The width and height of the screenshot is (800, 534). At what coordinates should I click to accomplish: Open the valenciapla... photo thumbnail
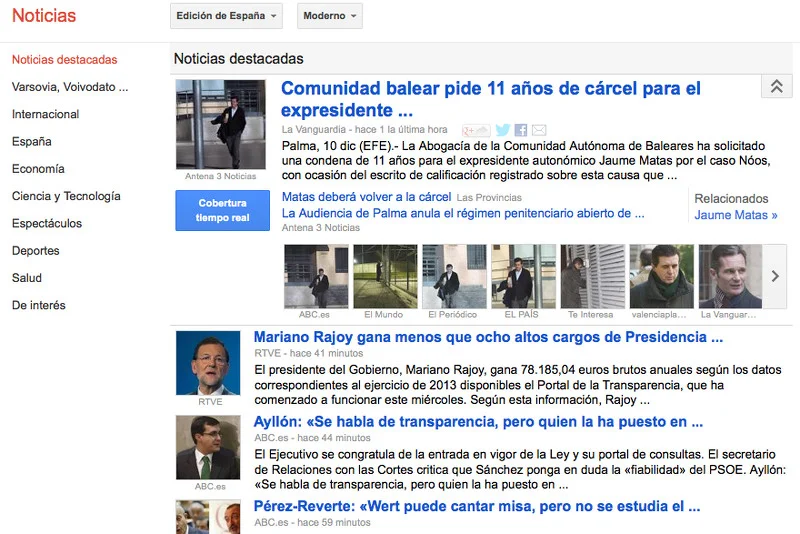pyautogui.click(x=662, y=276)
